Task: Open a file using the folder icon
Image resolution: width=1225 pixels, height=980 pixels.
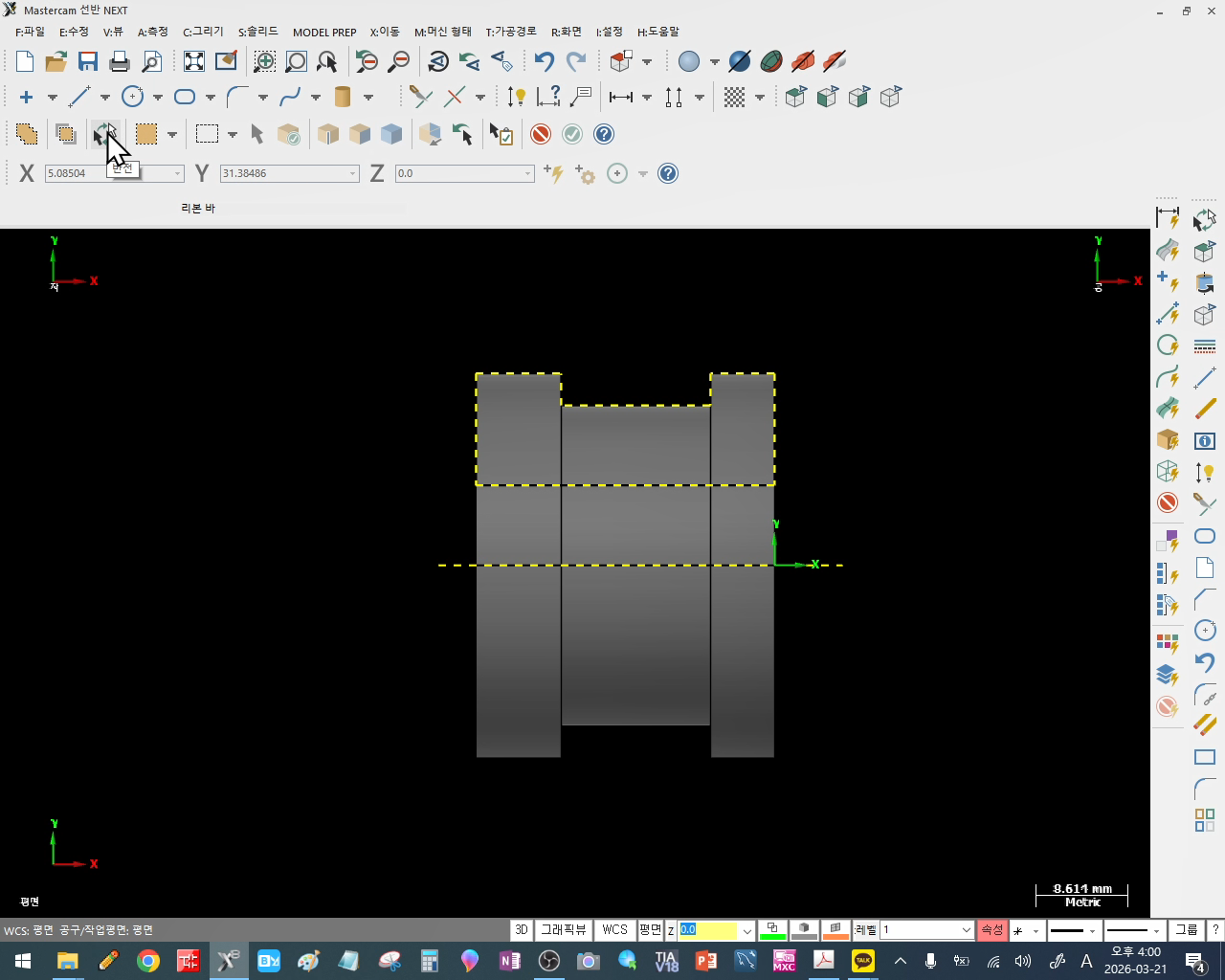Action: [56, 61]
